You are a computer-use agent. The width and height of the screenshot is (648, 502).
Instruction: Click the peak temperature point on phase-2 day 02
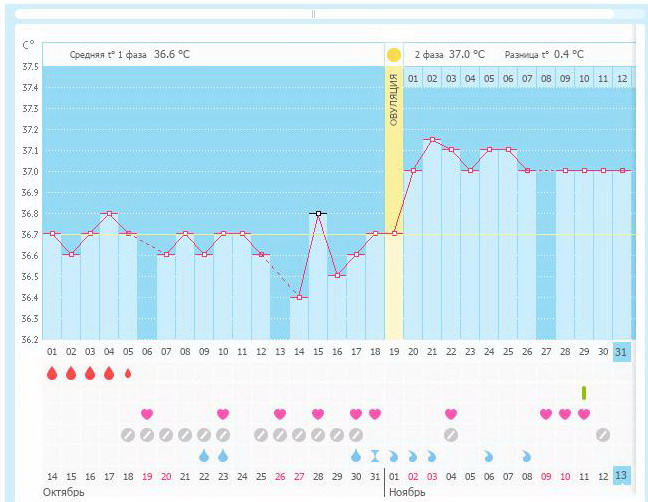pos(432,140)
